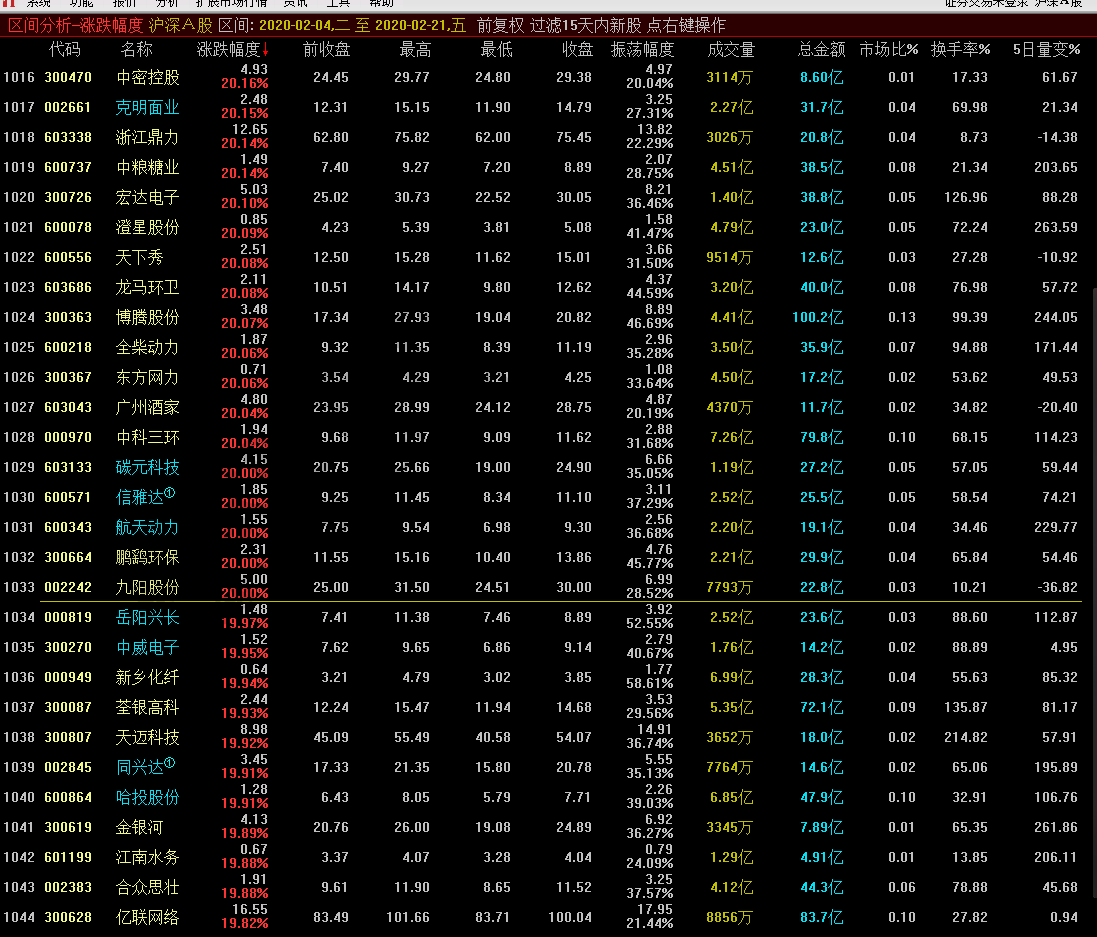
Task: Select the 亿联网络 row at the bottom
Action: [148, 917]
